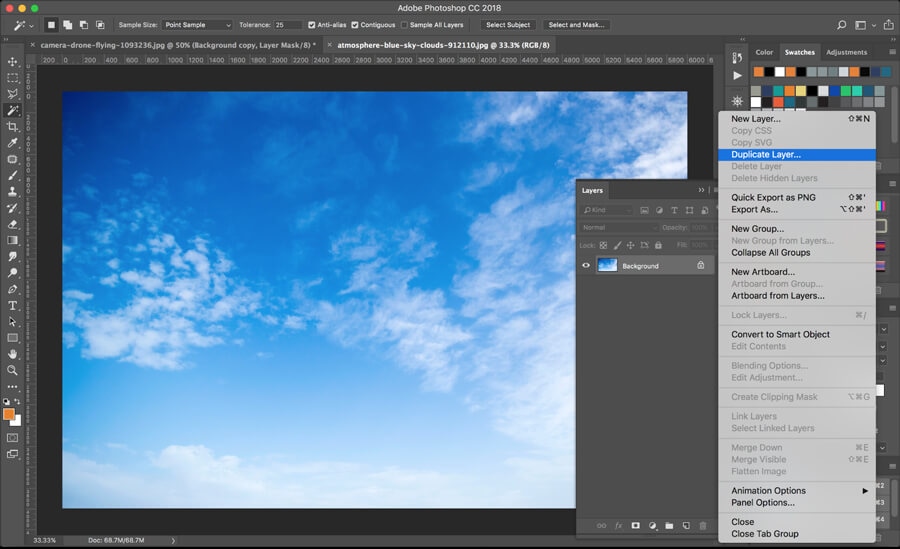Select the Type tool
The height and width of the screenshot is (549, 900).
click(13, 305)
